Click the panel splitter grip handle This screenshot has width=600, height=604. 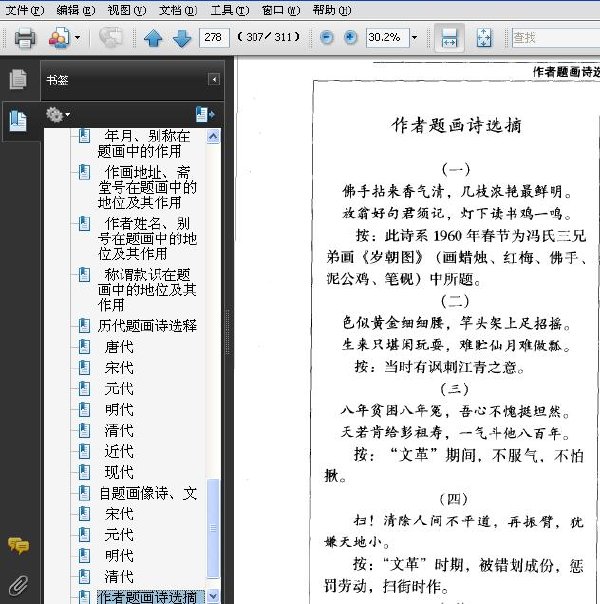[228, 332]
